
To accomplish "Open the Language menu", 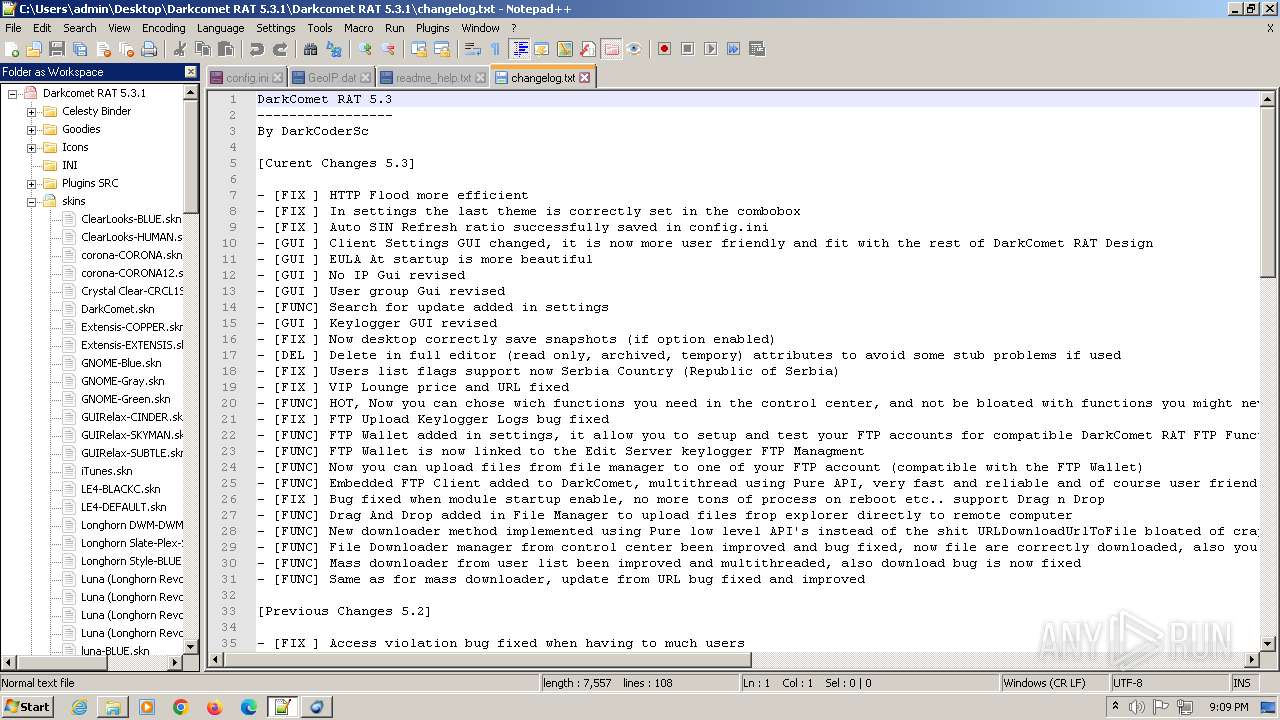I will click(x=220, y=28).
